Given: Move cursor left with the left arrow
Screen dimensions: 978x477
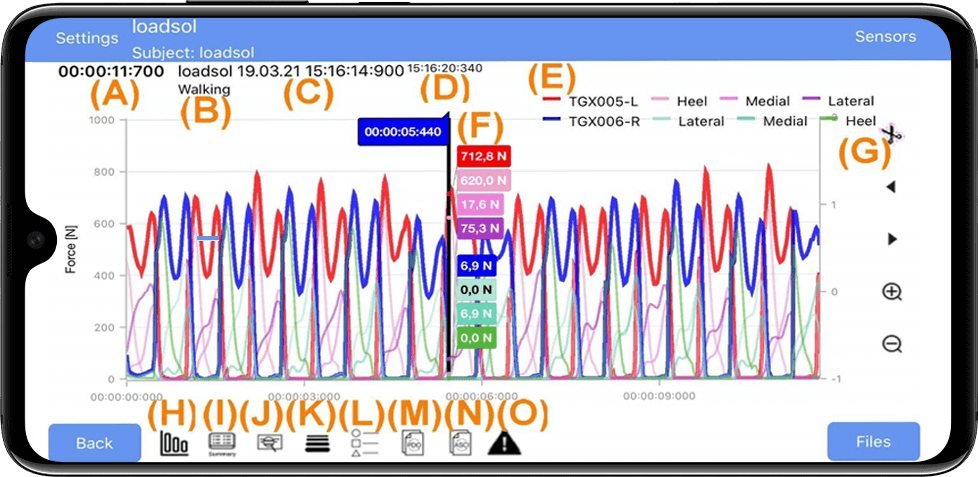Looking at the screenshot, I should click(891, 186).
